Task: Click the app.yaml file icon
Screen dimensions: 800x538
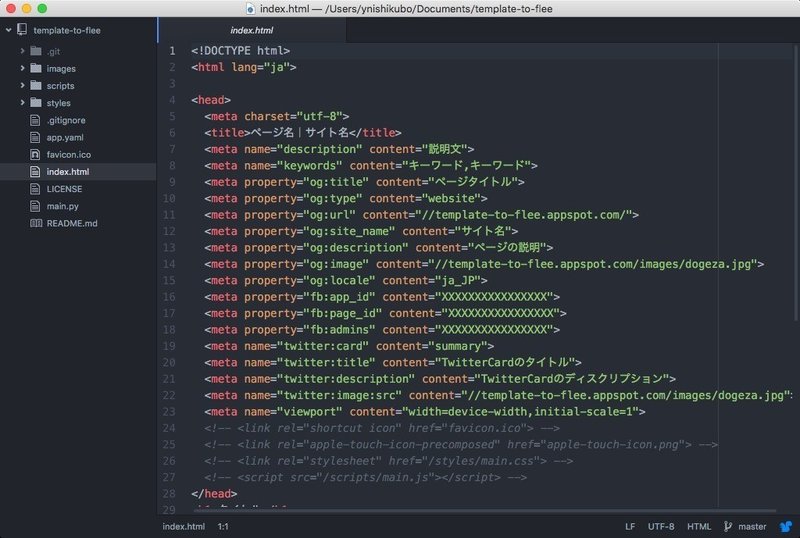Action: click(x=35, y=137)
